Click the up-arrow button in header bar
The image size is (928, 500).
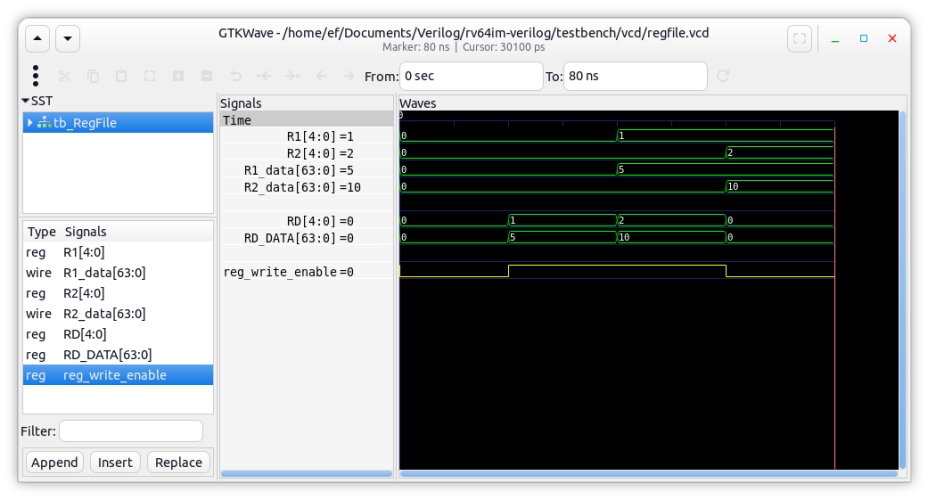(x=37, y=39)
